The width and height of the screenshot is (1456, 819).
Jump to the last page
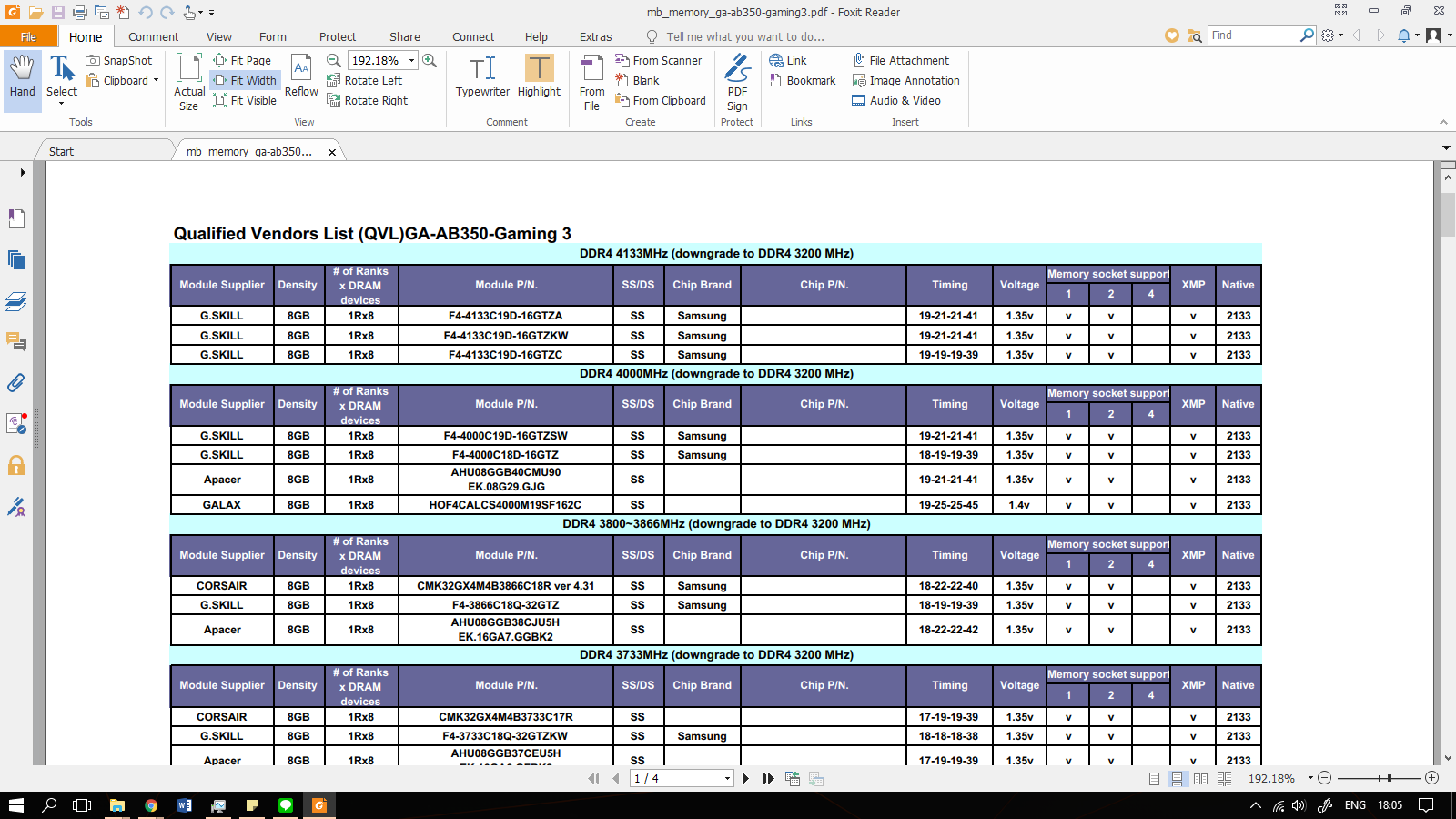(768, 778)
